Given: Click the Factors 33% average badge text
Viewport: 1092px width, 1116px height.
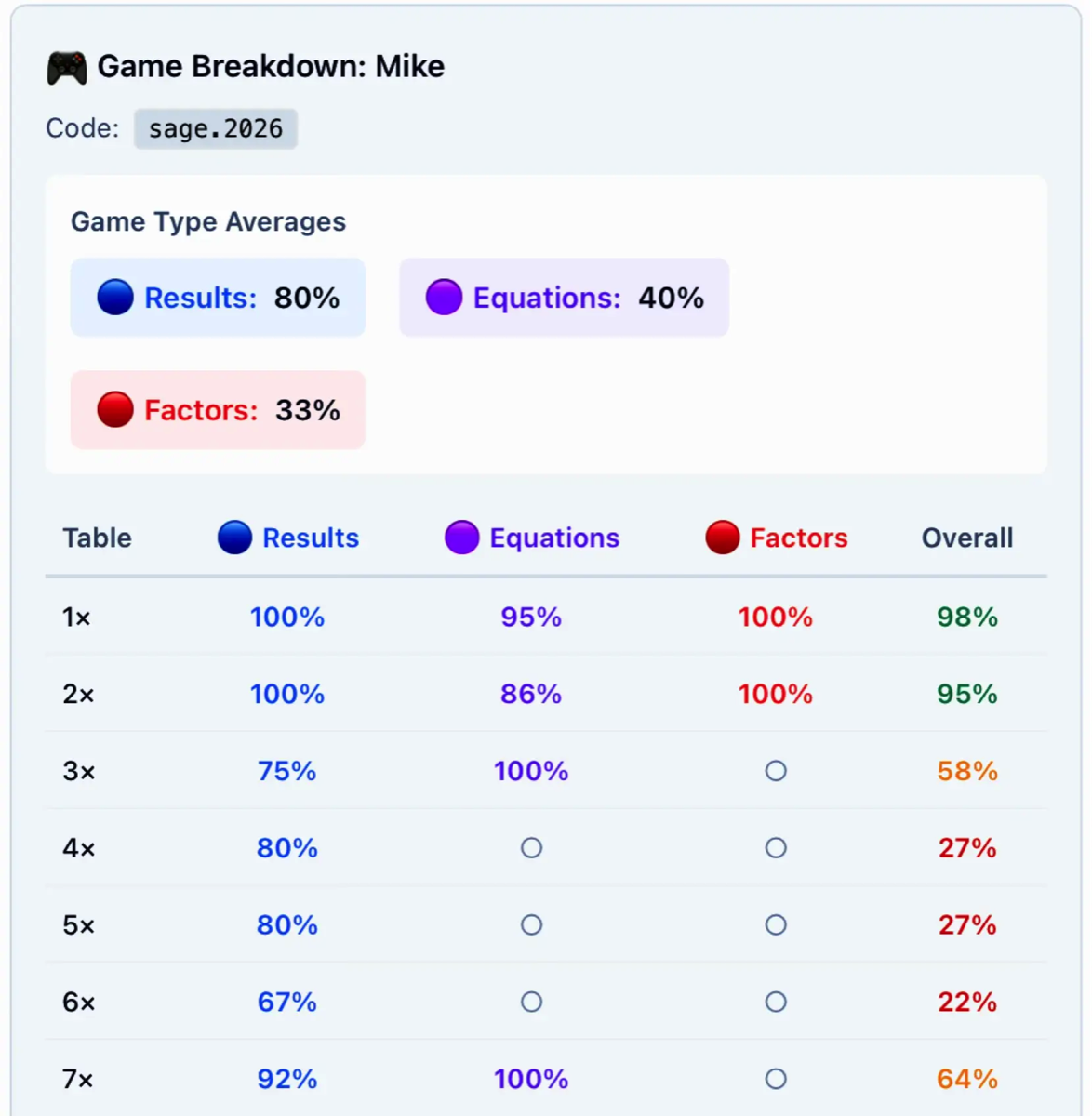Looking at the screenshot, I should point(242,410).
